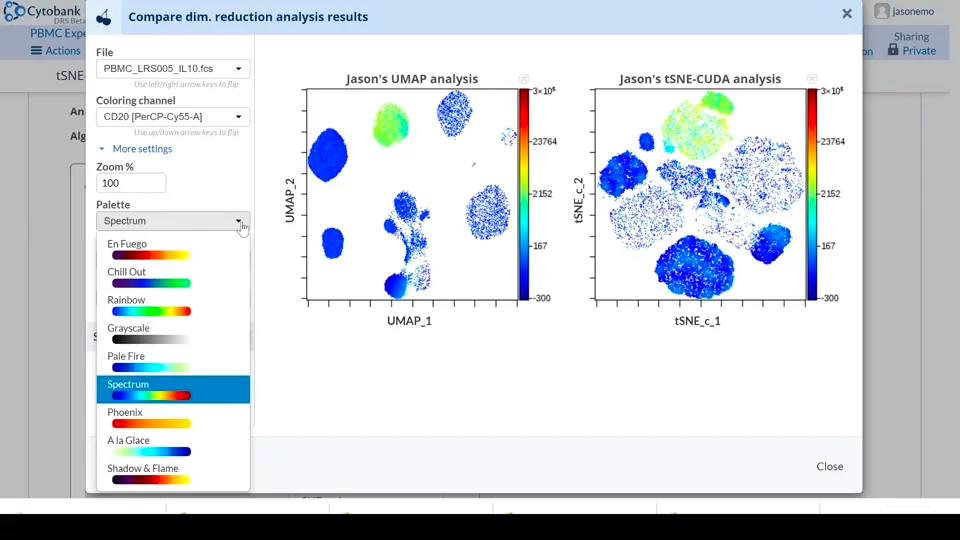Remove Jason's UMAP analysis plot
Image resolution: width=960 pixels, height=540 pixels.
point(524,79)
